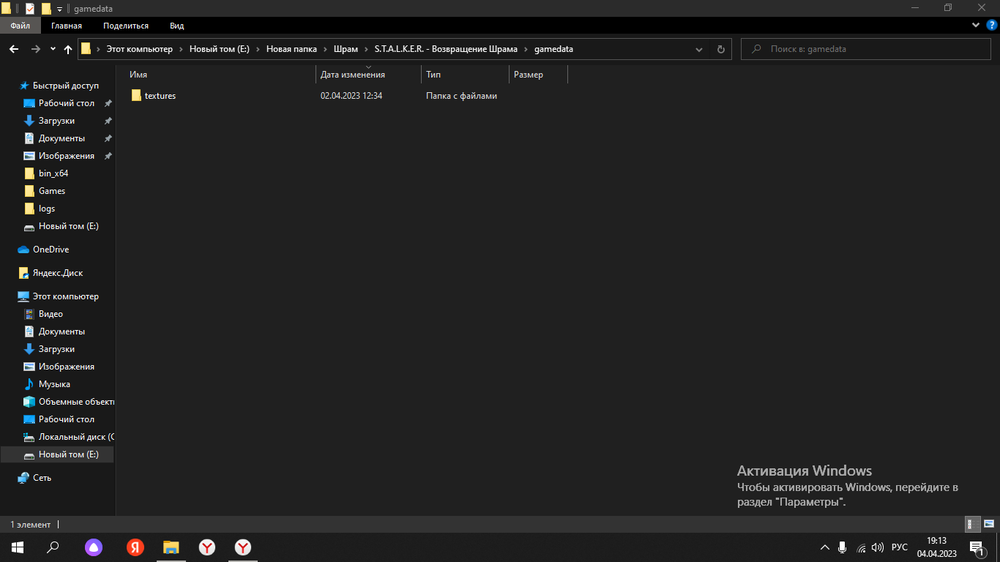1000x562 pixels.
Task: Click Шрам in the breadcrumb path
Action: [346, 49]
